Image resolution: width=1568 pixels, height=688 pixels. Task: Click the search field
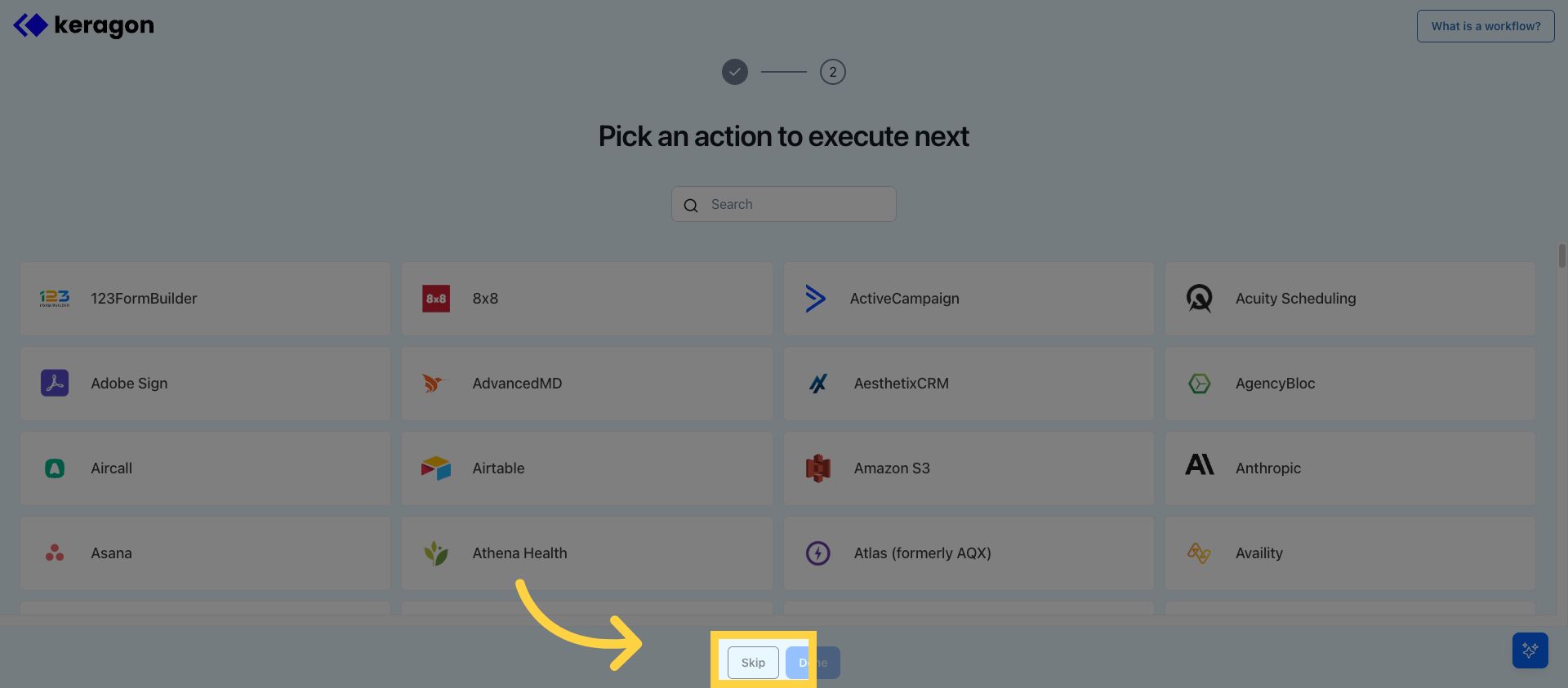(783, 204)
